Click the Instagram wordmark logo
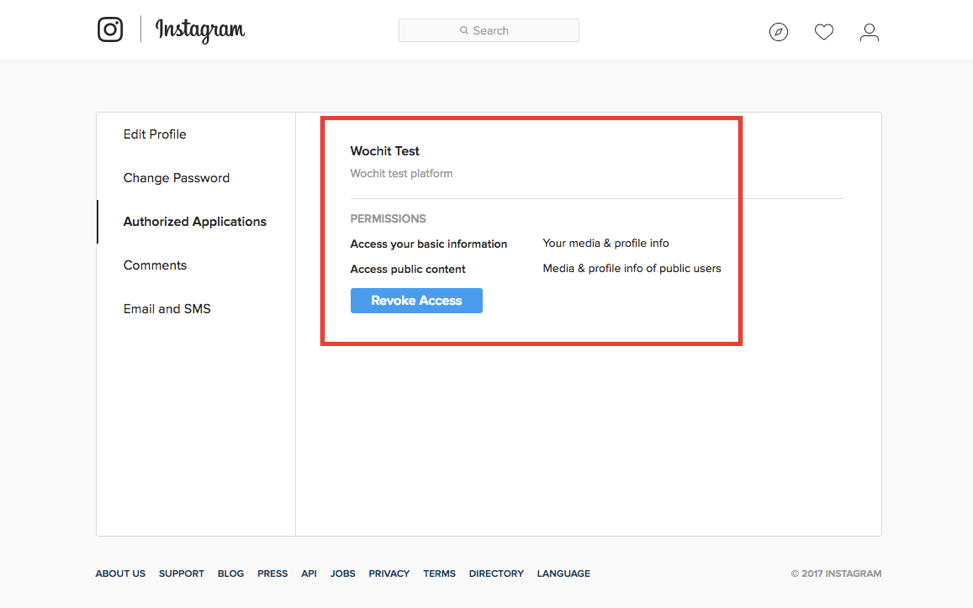 [200, 30]
